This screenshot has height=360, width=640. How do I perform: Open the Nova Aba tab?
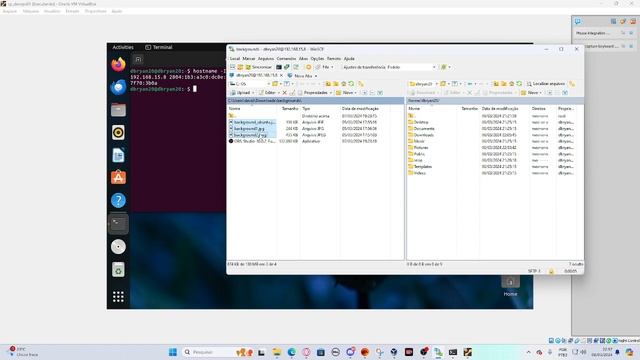300,76
